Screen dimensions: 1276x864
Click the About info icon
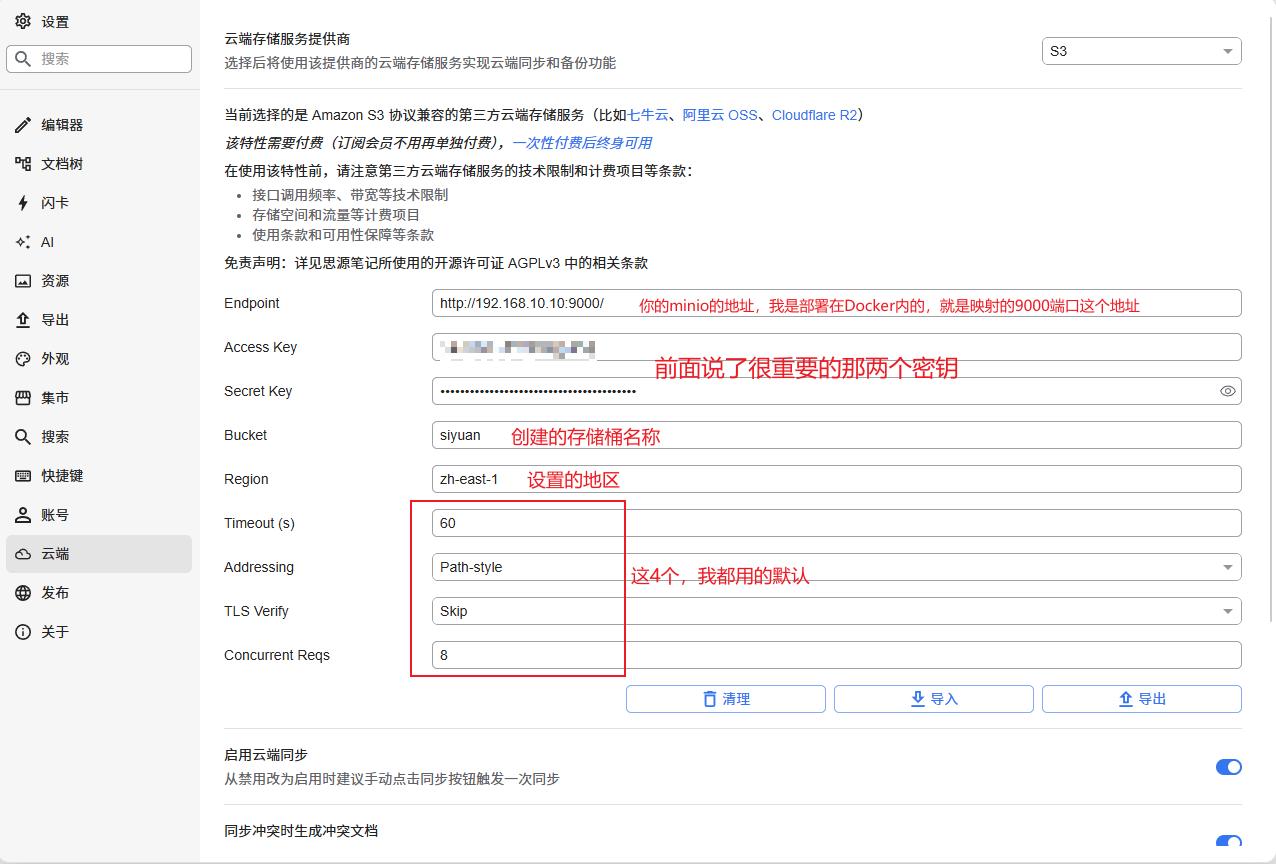(x=23, y=632)
